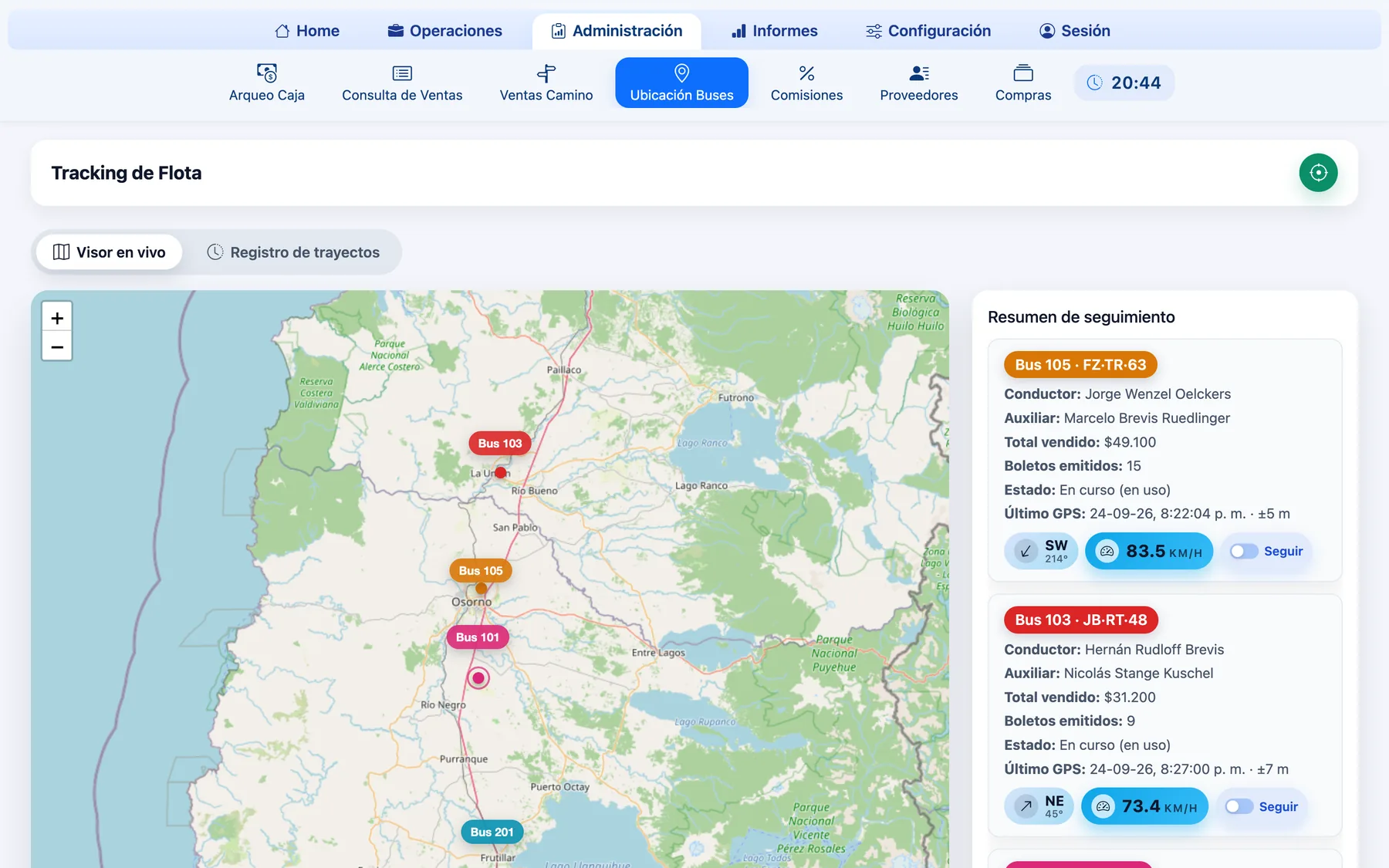Click the Bus 105 orange map dot
1389x868 pixels.
pos(482,588)
